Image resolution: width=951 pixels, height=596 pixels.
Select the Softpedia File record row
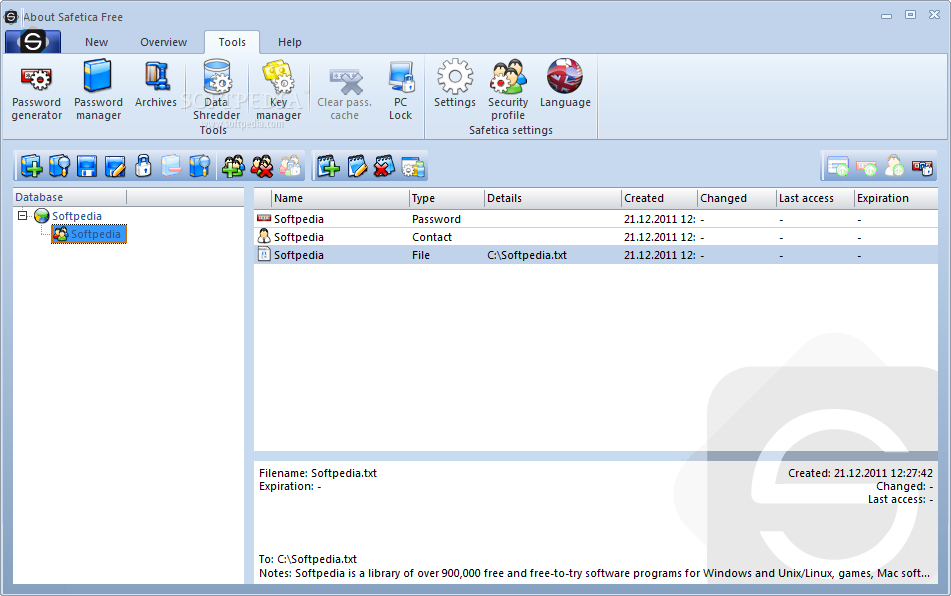[596, 255]
